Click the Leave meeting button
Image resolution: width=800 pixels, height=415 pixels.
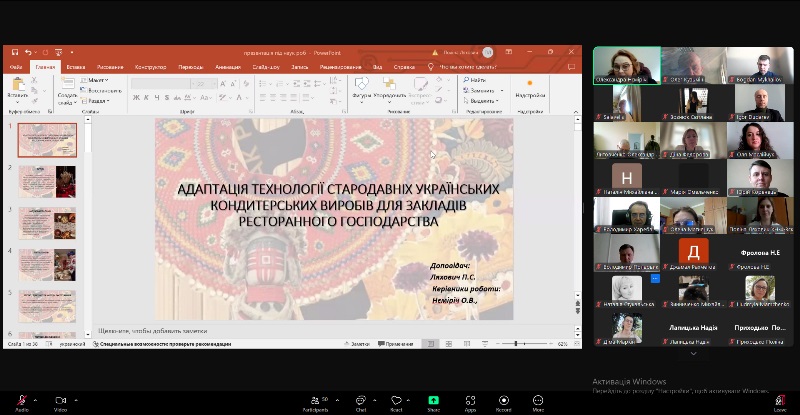click(779, 400)
